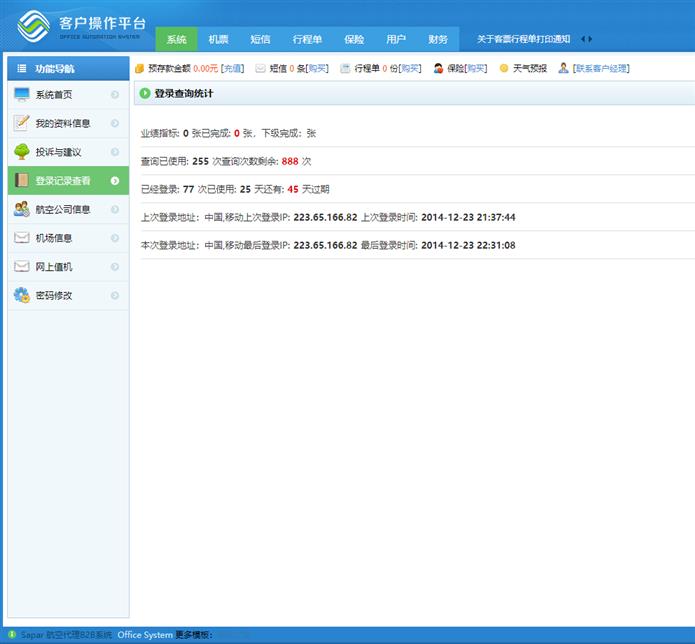Click the 网上值机 envelope icon
The image size is (695, 644).
point(21,267)
